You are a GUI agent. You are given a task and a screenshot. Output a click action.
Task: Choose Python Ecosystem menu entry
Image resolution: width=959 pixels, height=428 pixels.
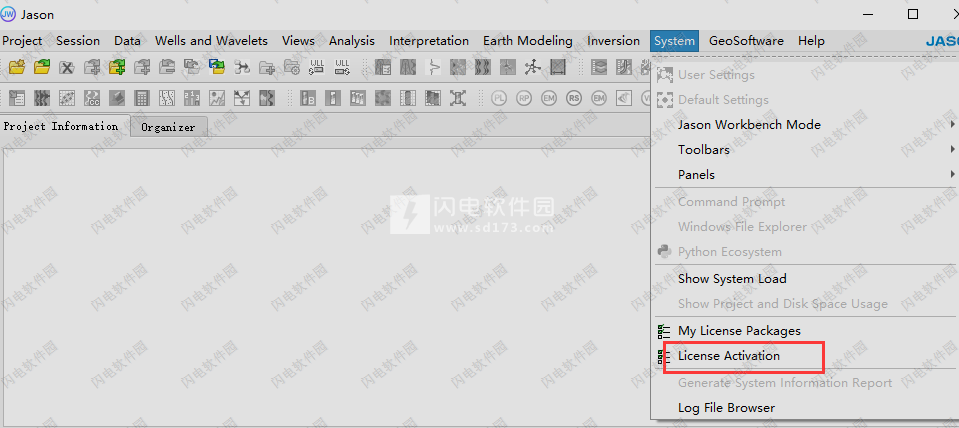point(804,252)
